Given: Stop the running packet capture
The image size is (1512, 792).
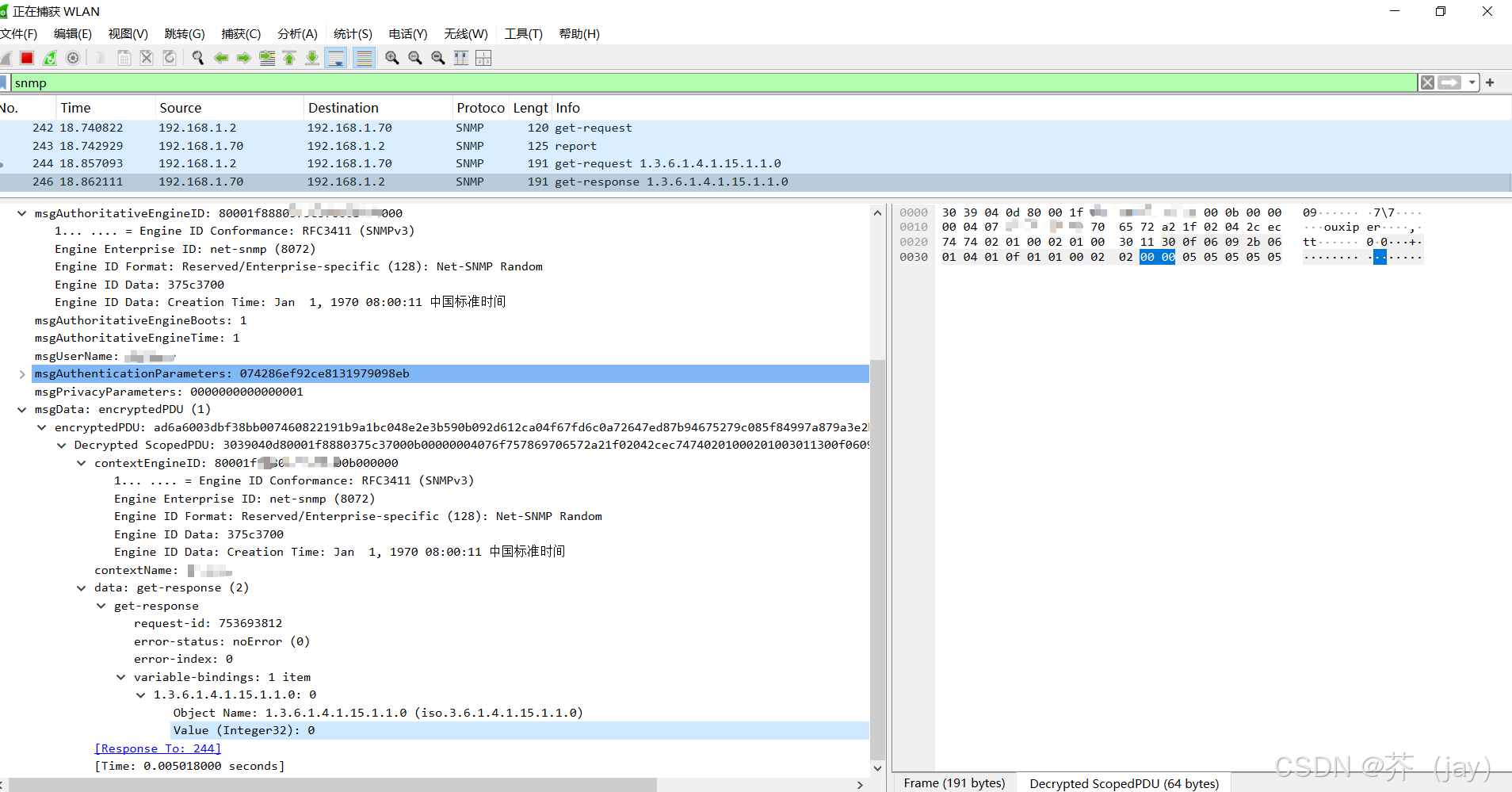Looking at the screenshot, I should (26, 57).
